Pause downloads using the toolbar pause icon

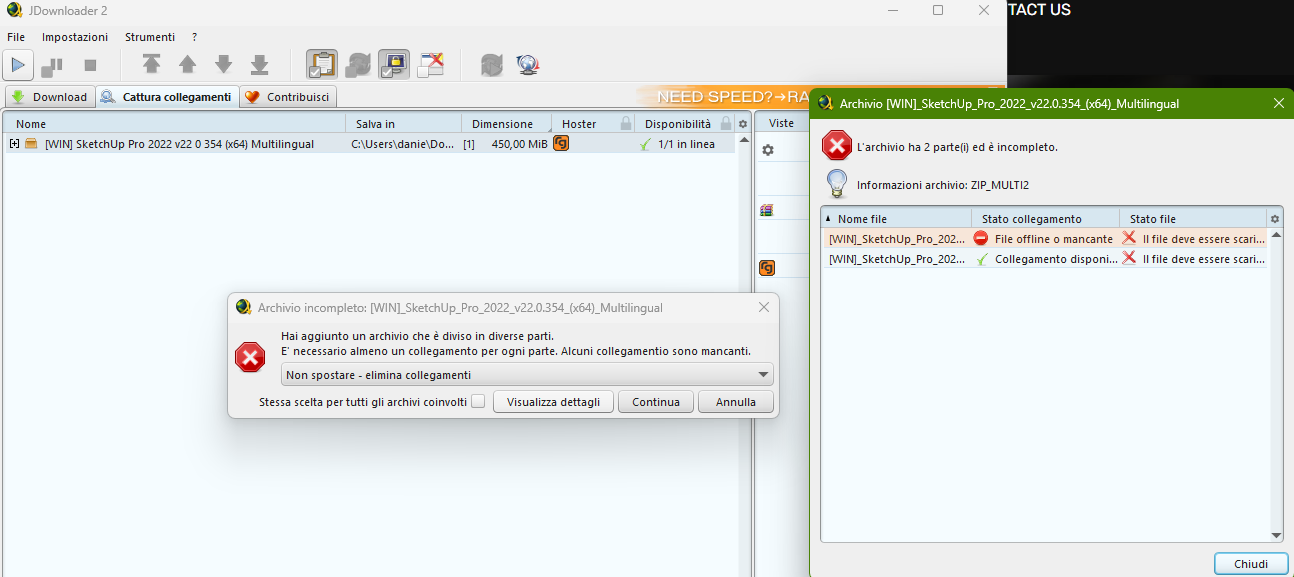pyautogui.click(x=52, y=66)
